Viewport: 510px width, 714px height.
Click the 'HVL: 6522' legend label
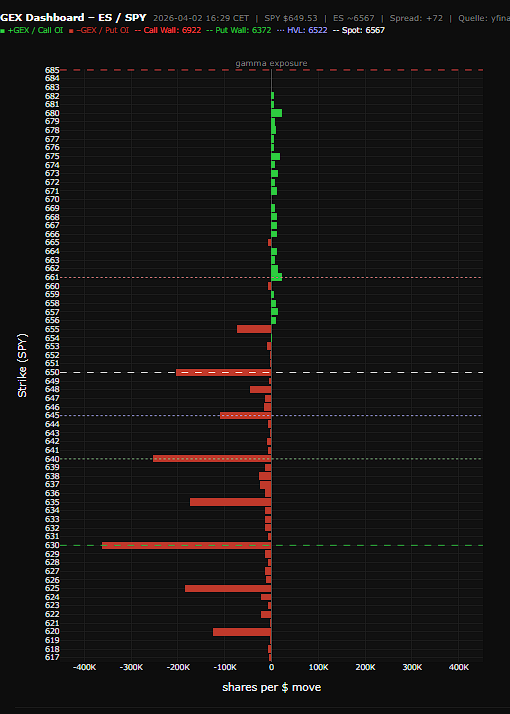307,31
